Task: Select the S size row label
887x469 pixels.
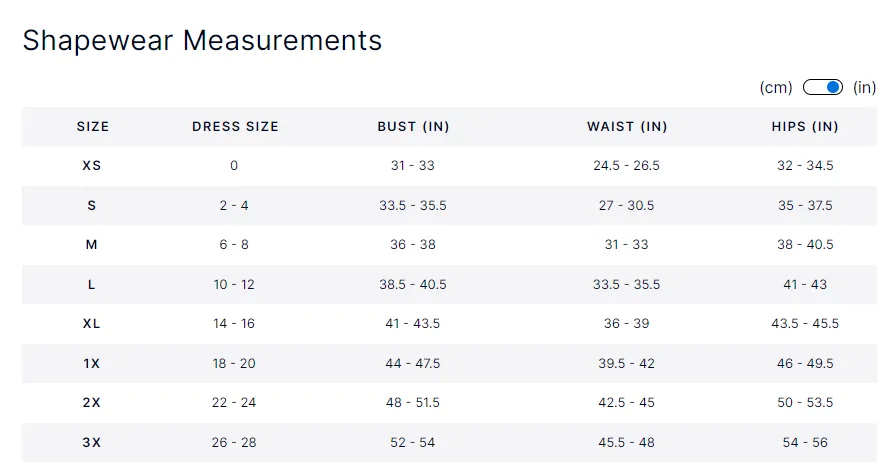Action: [x=92, y=205]
